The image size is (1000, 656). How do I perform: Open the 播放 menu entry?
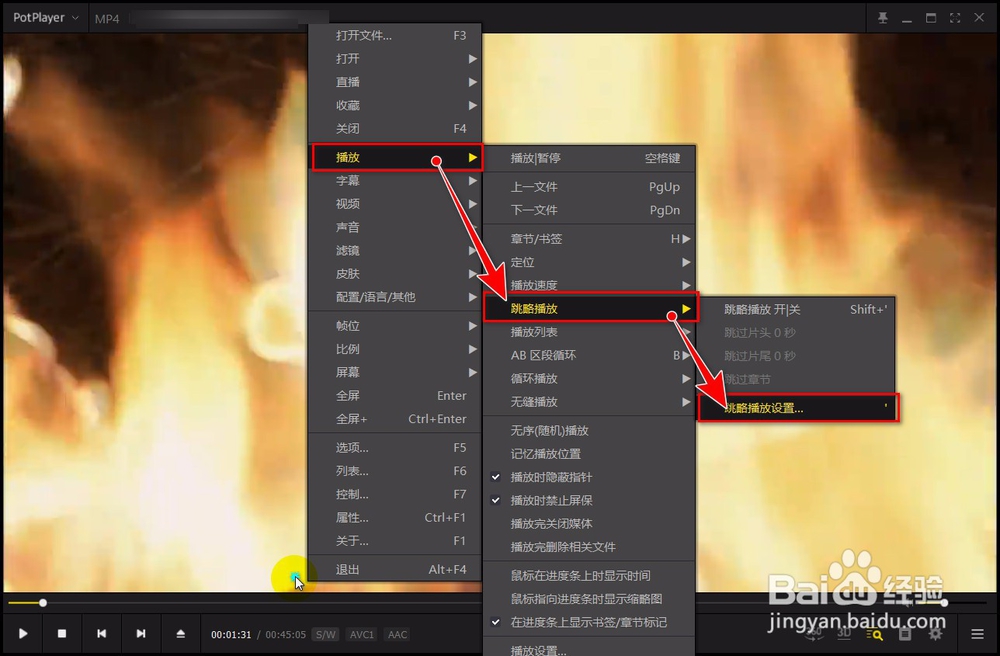coord(397,157)
